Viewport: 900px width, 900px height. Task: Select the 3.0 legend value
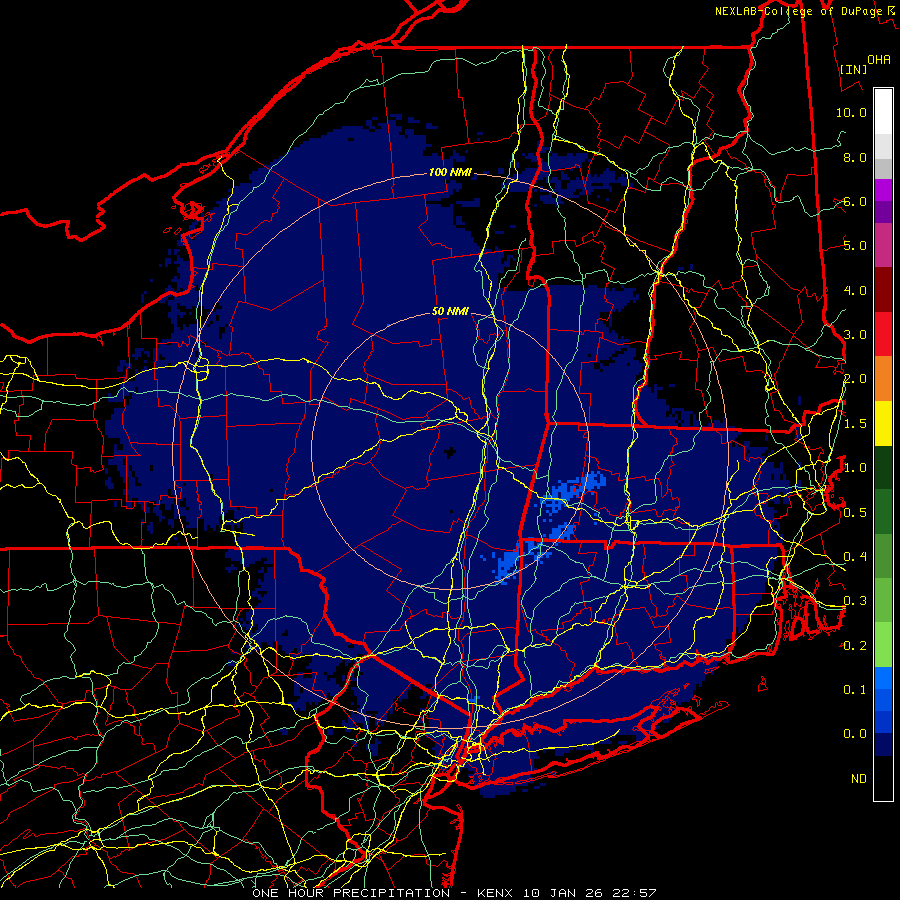click(x=855, y=335)
